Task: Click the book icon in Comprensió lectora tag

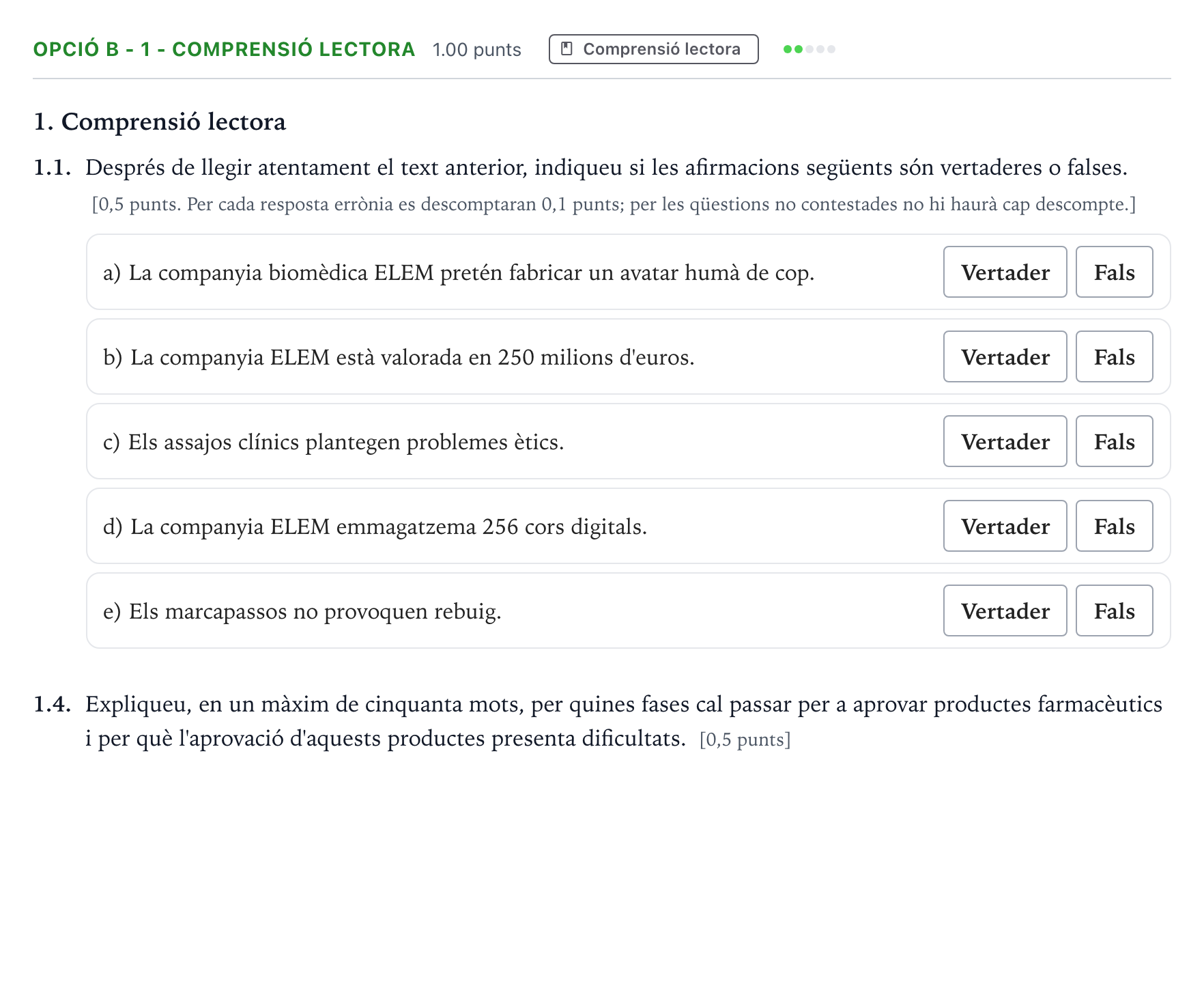Action: coord(567,49)
